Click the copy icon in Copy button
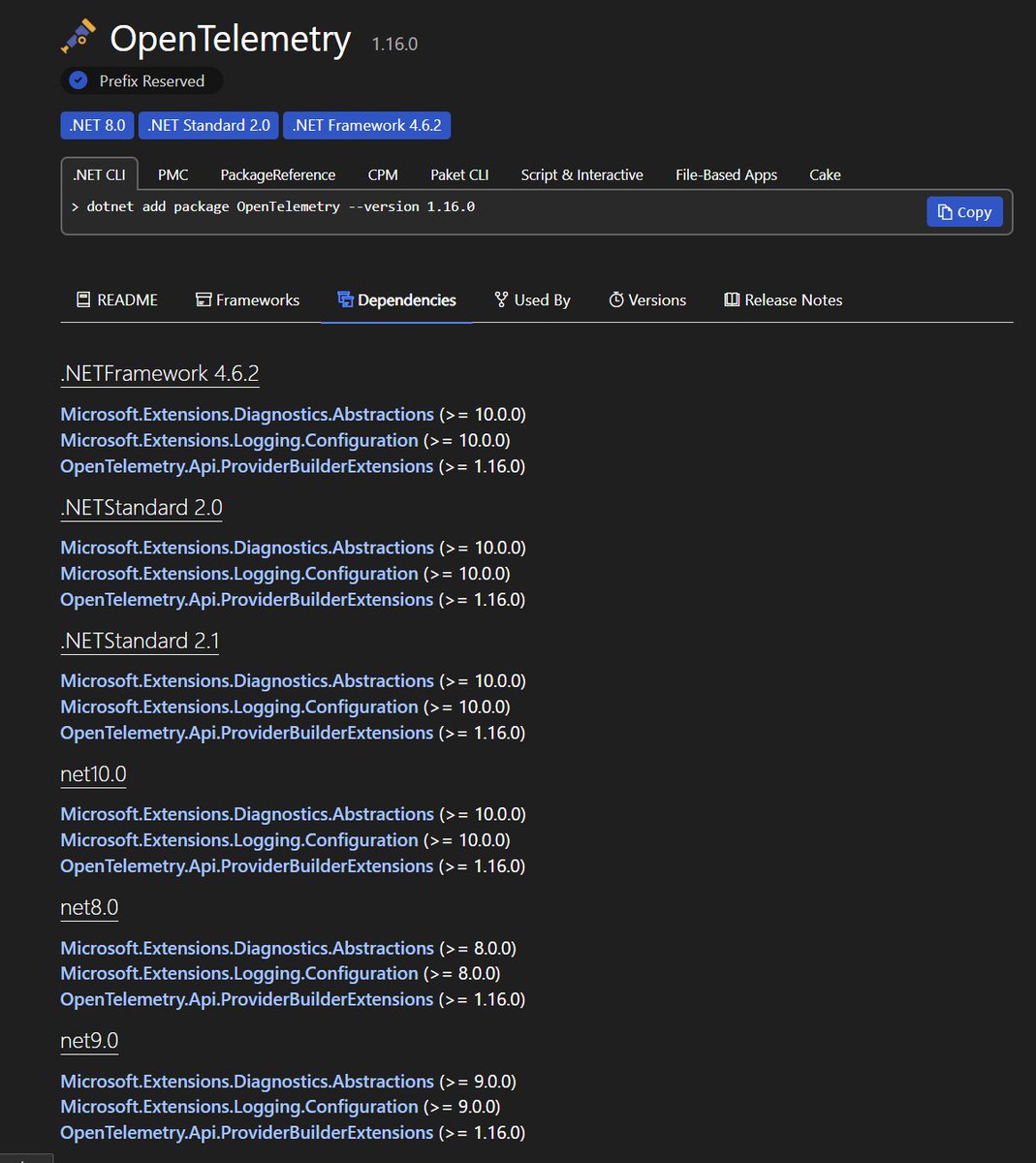The height and width of the screenshot is (1163, 1036). pyautogui.click(x=945, y=212)
